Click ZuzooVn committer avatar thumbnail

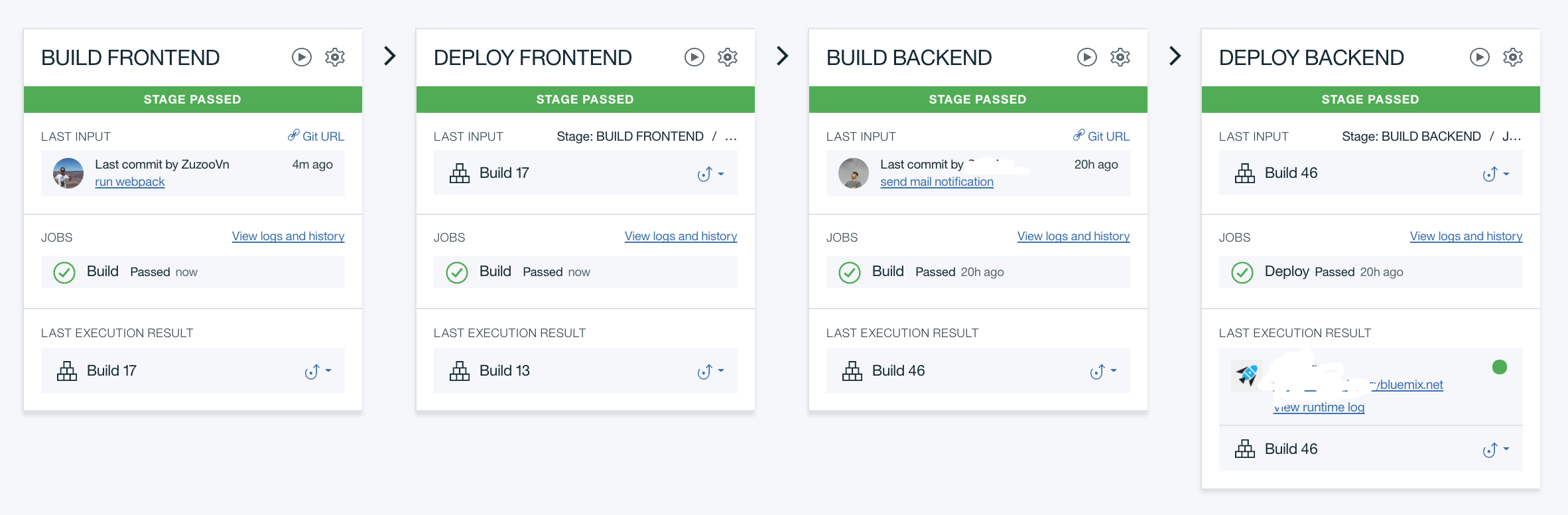tap(68, 173)
